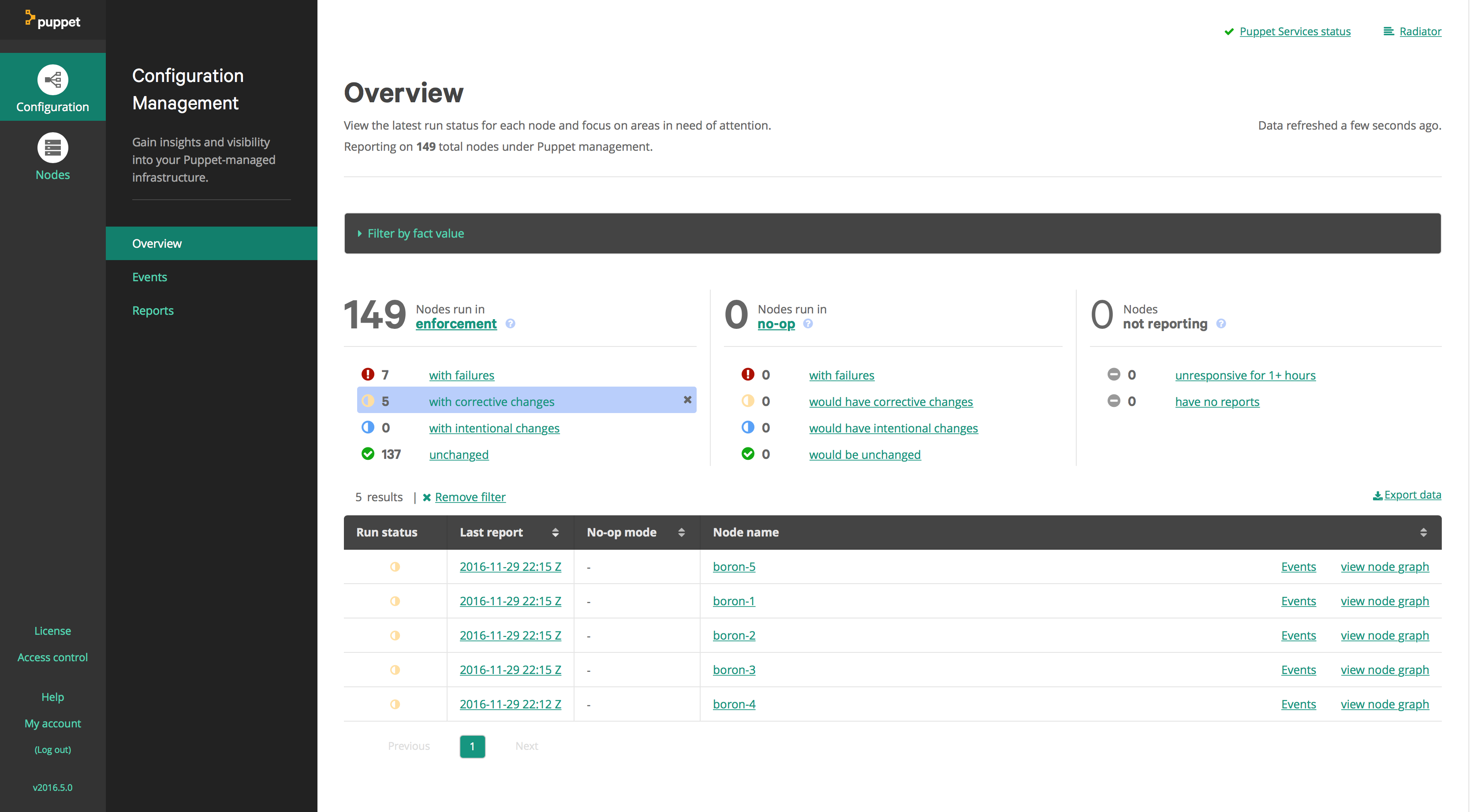Expand the Filter by fact value panel
Image resolution: width=1470 pixels, height=812 pixels.
(x=415, y=233)
